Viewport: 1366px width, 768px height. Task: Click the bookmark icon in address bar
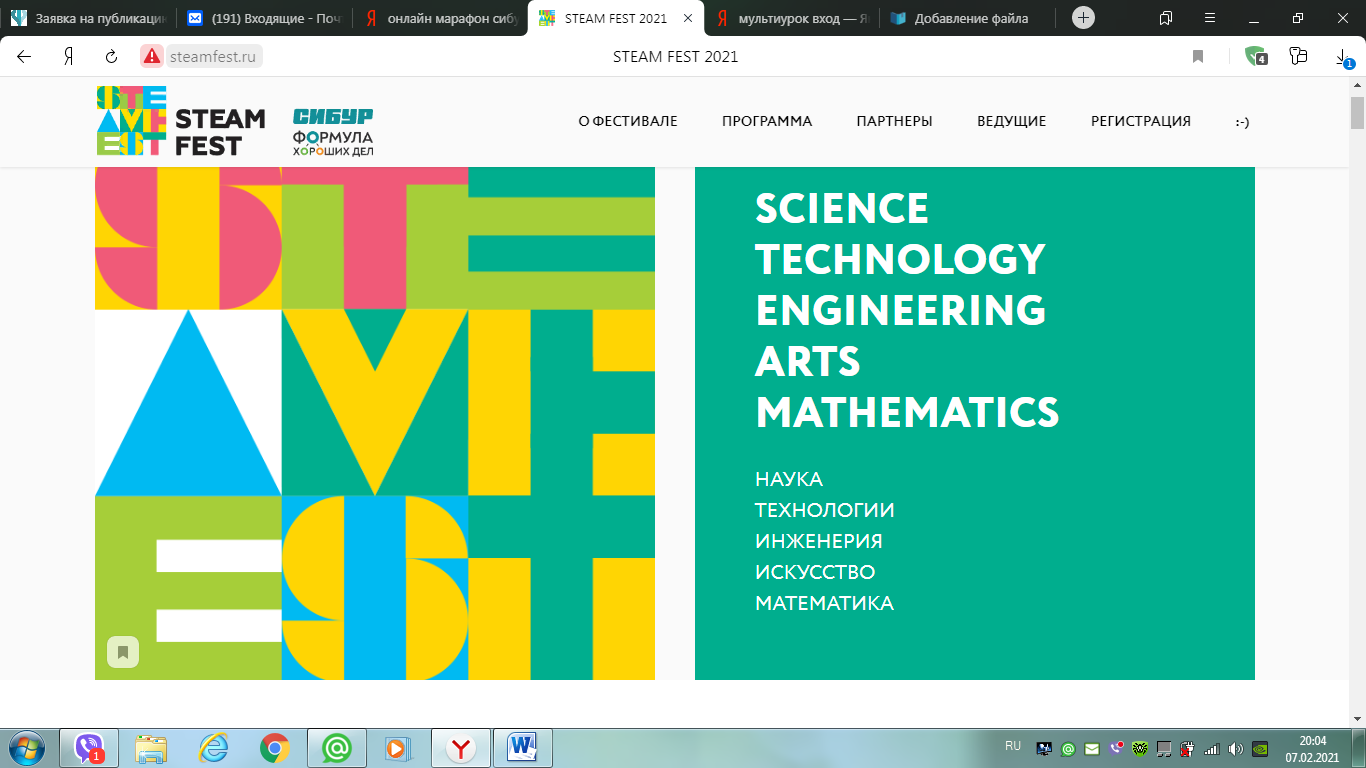point(1198,57)
